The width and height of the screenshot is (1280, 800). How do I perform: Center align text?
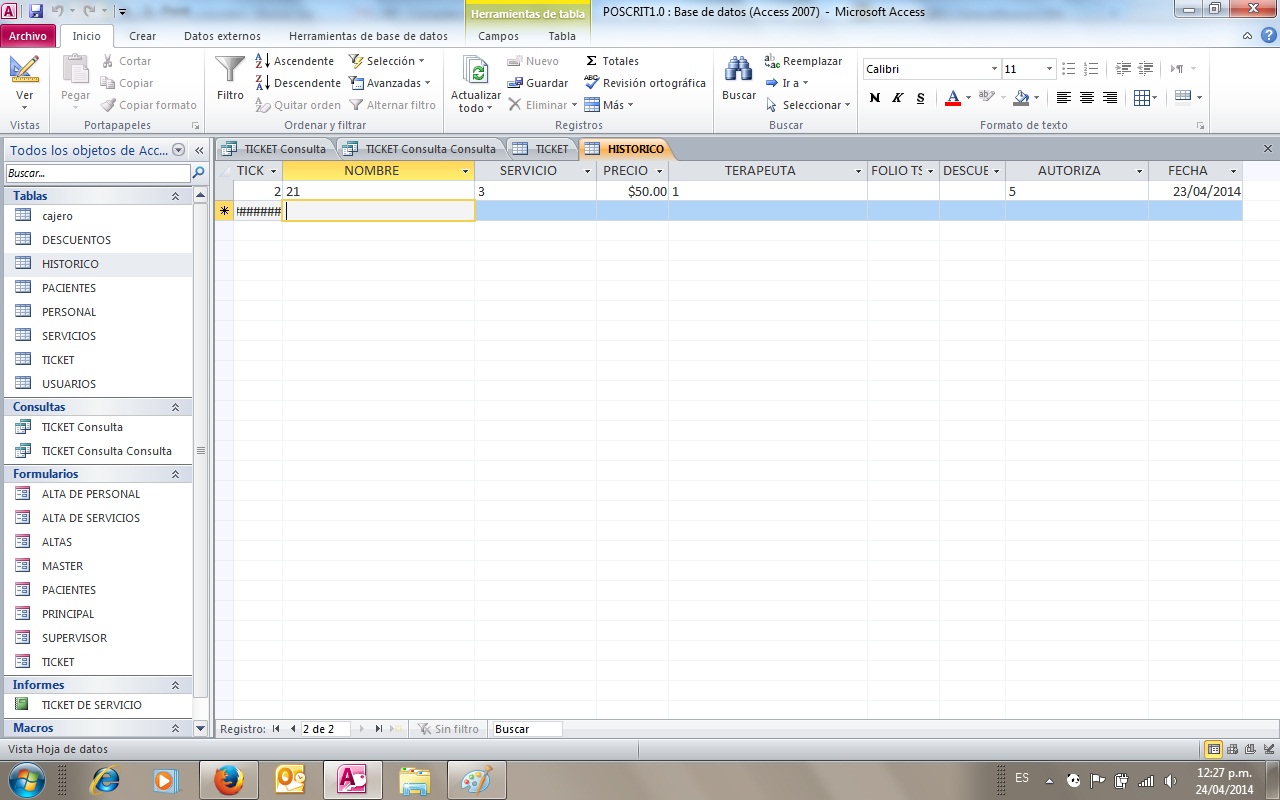1087,98
